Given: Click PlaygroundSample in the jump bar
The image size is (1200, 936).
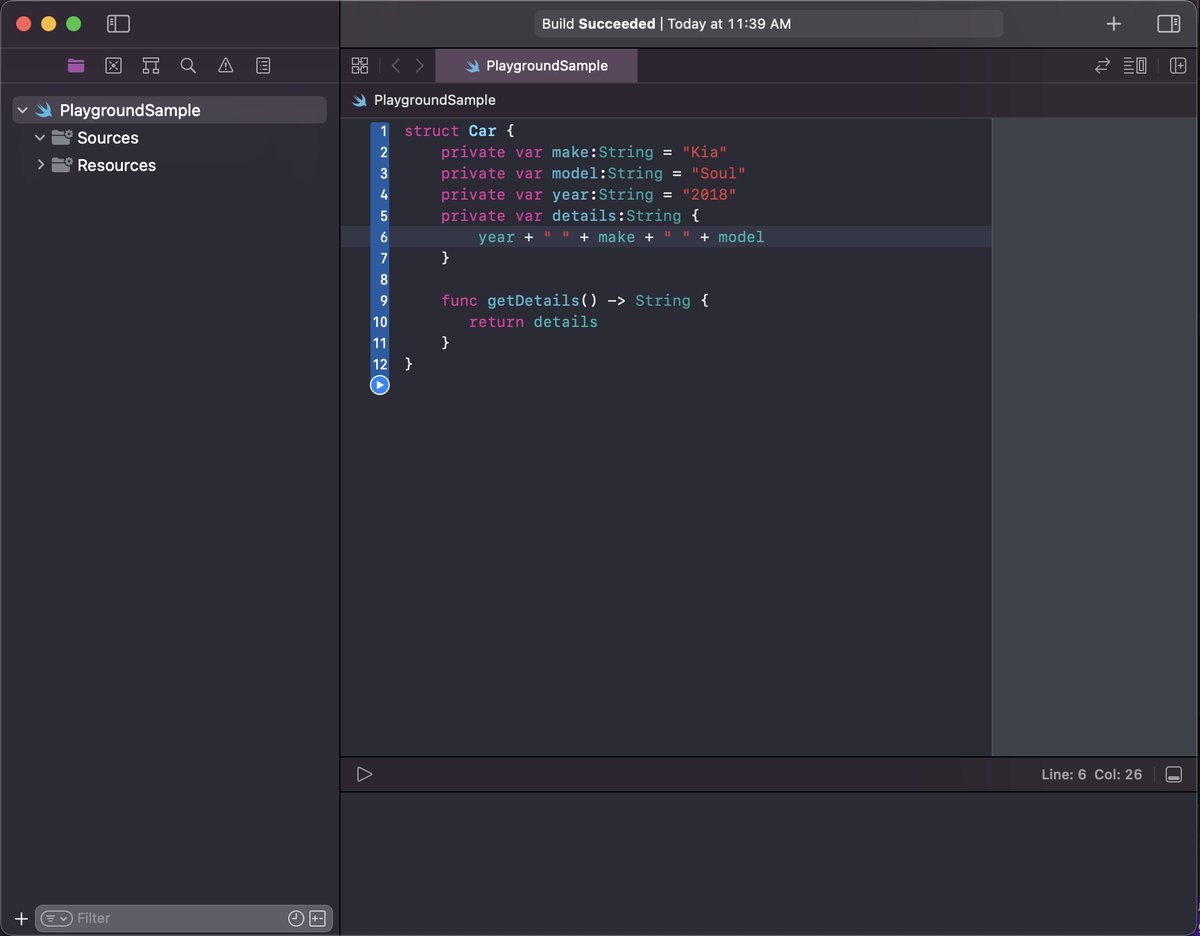Looking at the screenshot, I should [x=434, y=100].
